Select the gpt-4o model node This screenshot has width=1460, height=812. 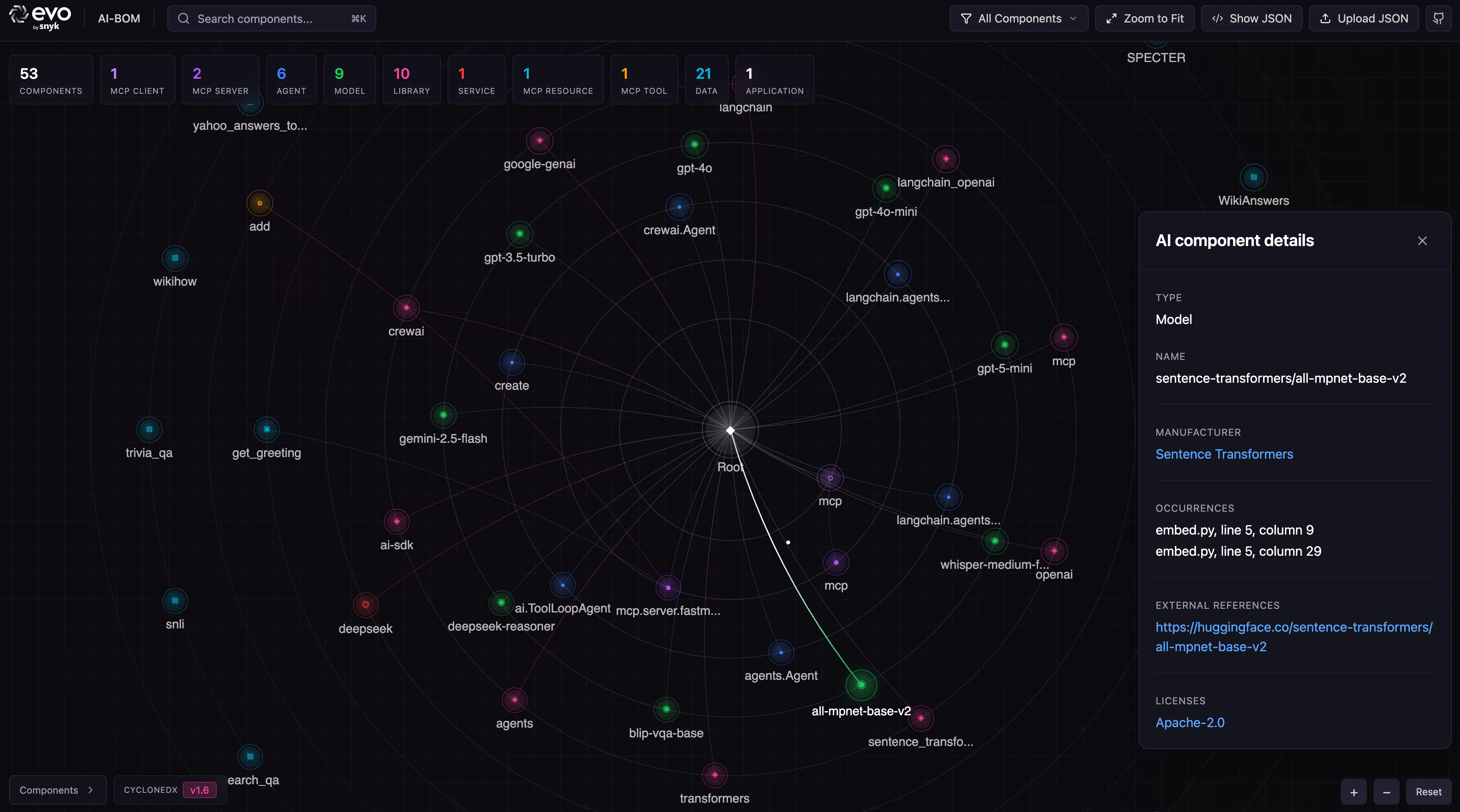[x=694, y=144]
